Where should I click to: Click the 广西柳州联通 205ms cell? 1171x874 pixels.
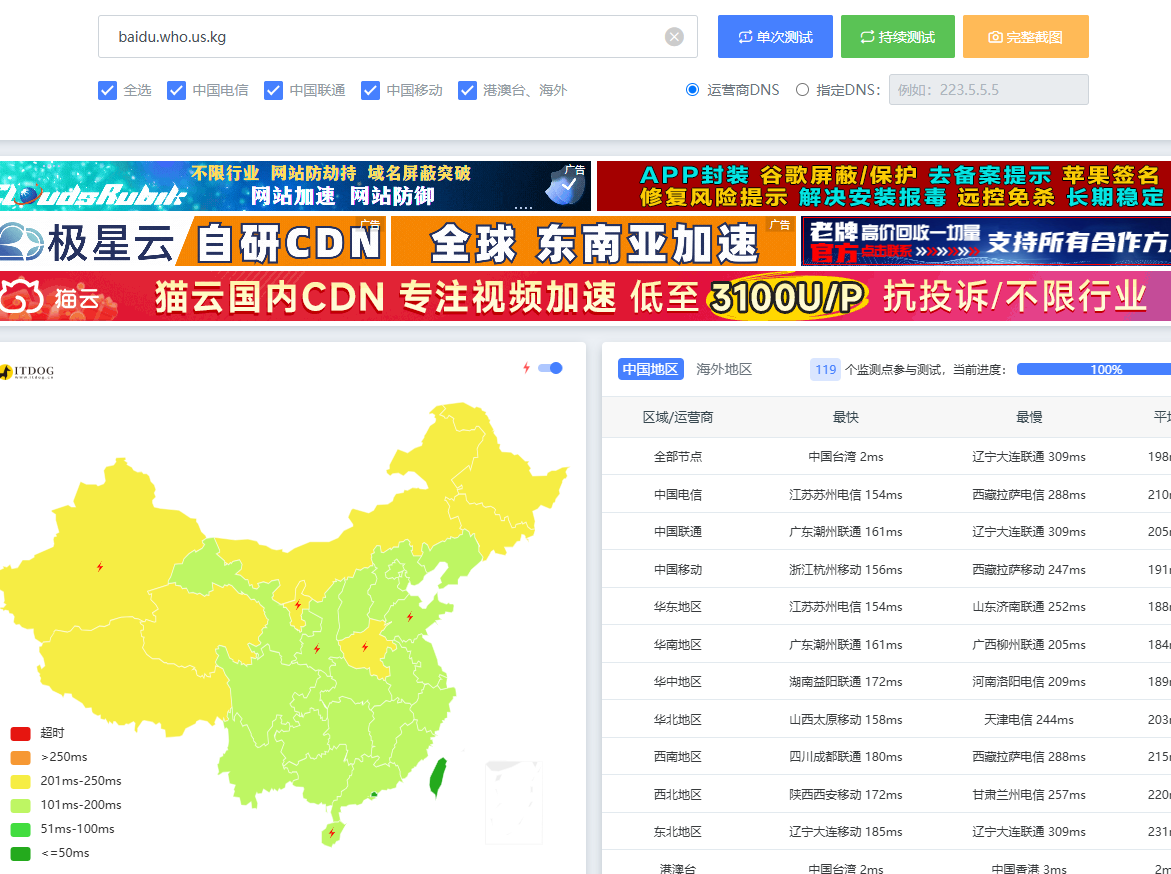click(x=1029, y=644)
